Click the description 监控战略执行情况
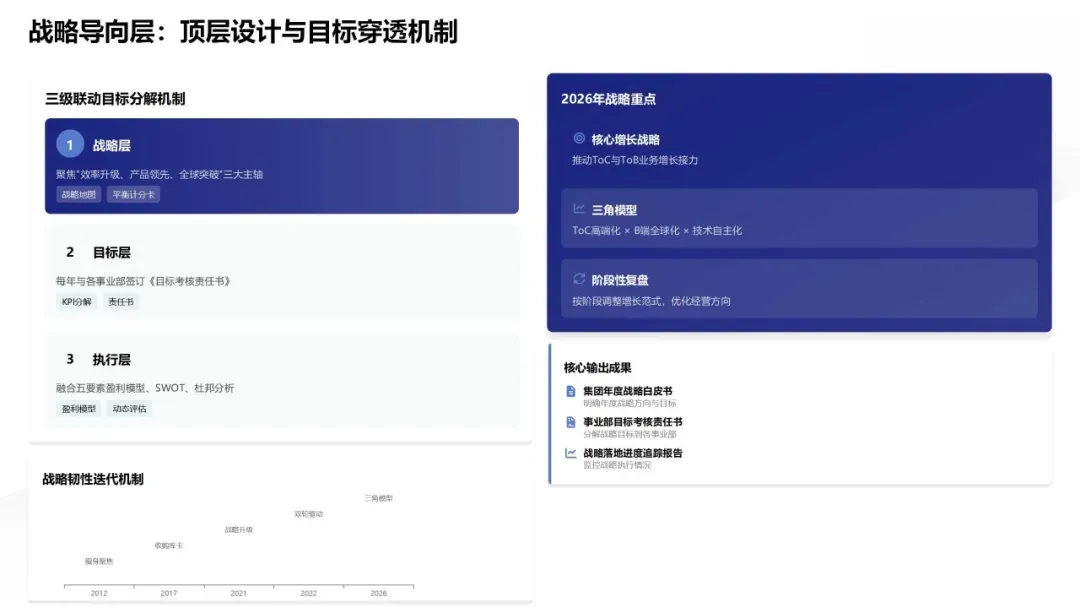Image resolution: width=1080 pixels, height=608 pixels. point(616,465)
